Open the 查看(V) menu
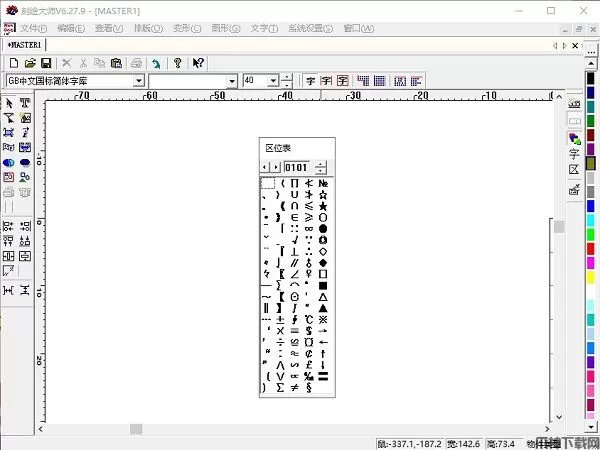This screenshot has width=600, height=450. pos(109,28)
